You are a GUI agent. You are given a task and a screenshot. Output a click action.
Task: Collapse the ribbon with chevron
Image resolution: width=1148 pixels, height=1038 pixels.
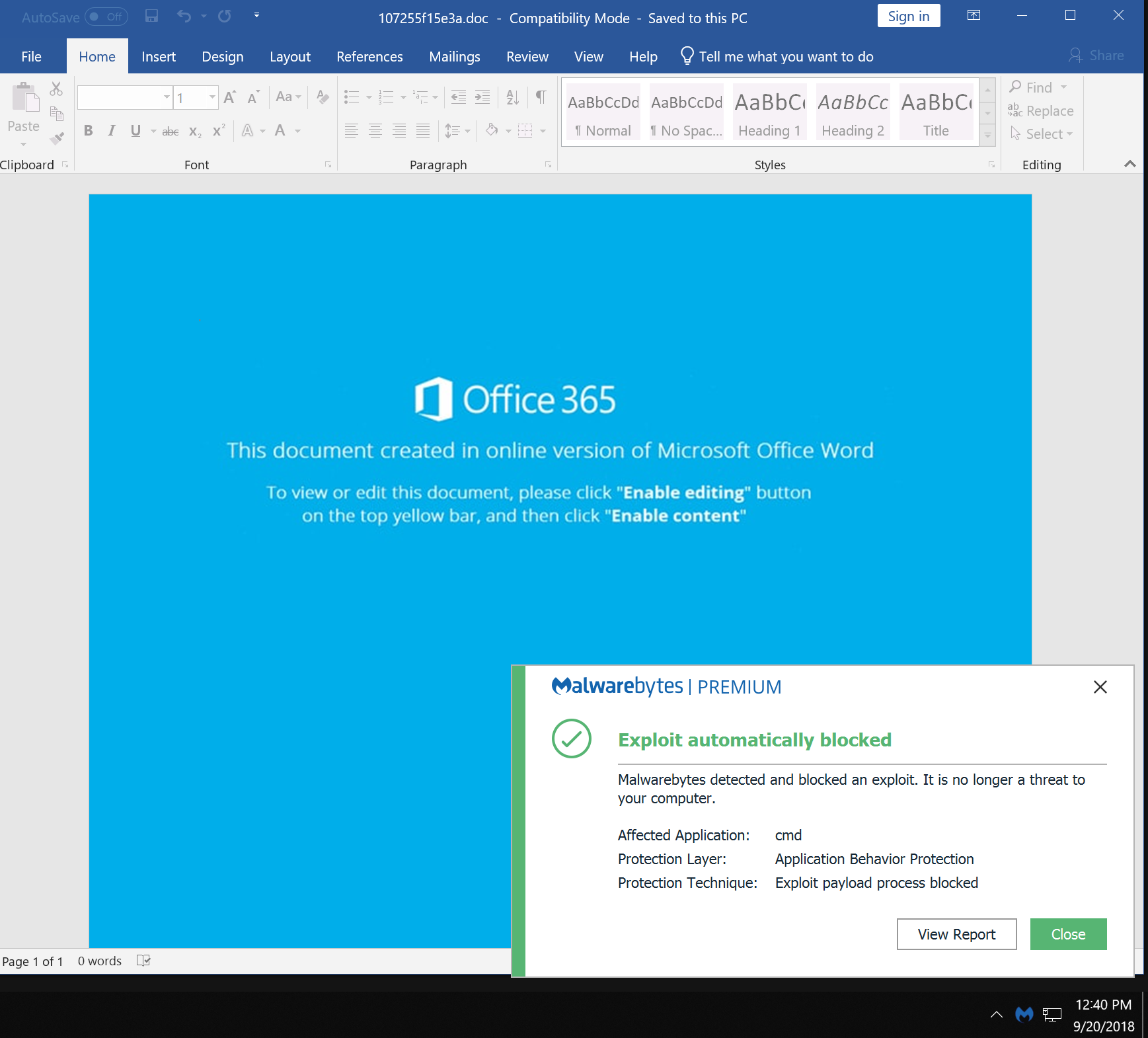click(x=1130, y=164)
